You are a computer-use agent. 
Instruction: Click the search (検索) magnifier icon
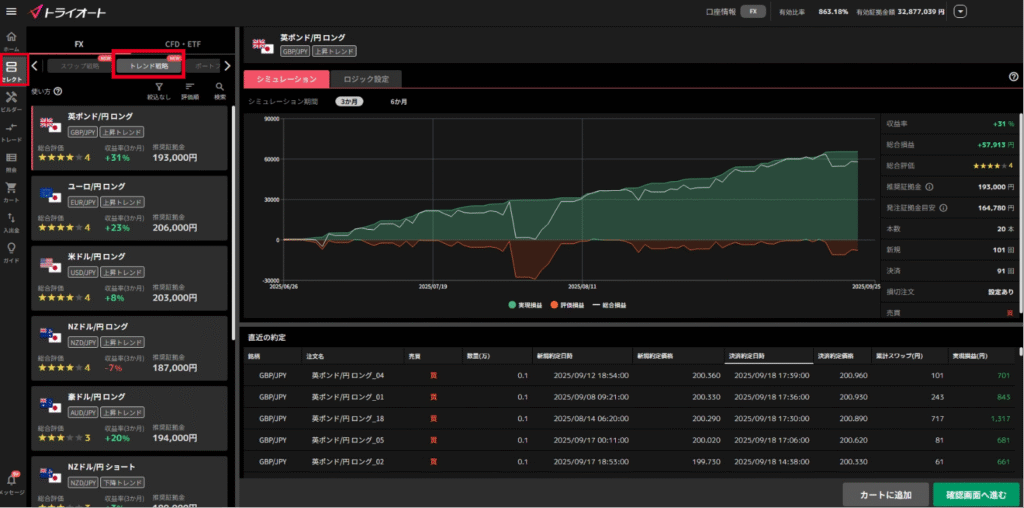(219, 90)
